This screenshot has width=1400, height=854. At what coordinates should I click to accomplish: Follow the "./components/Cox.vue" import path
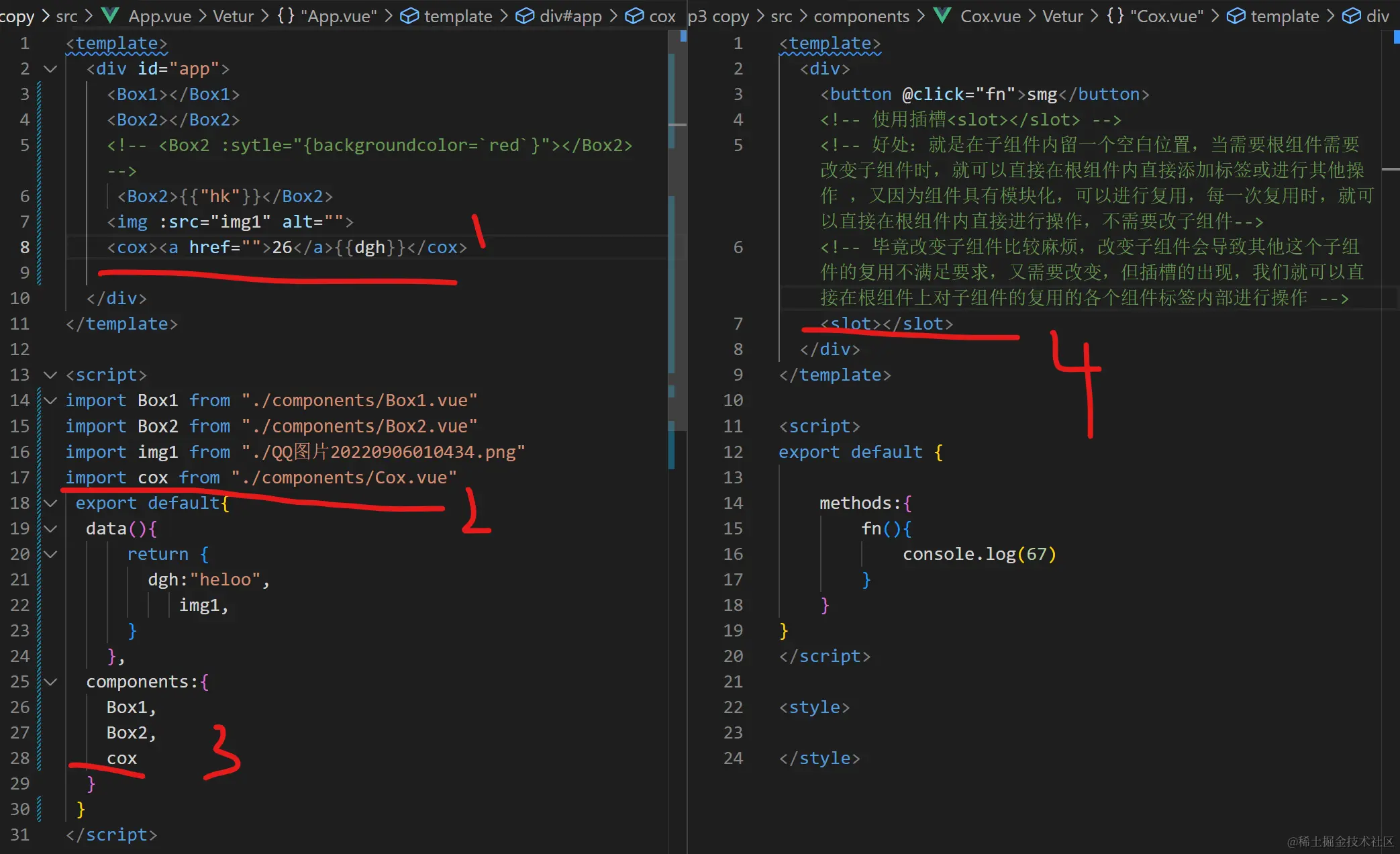pyautogui.click(x=344, y=477)
